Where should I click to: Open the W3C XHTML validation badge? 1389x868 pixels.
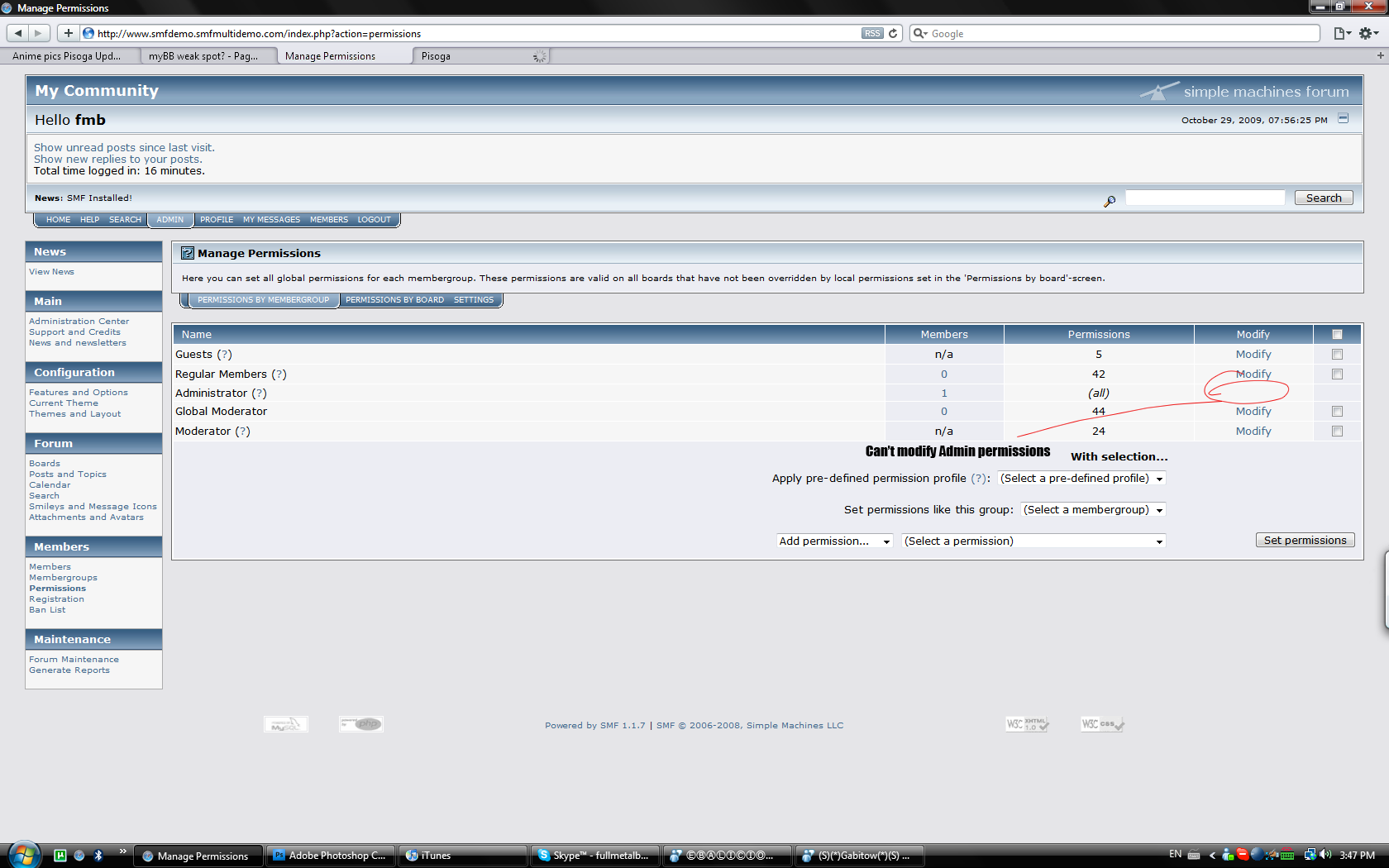click(1027, 724)
